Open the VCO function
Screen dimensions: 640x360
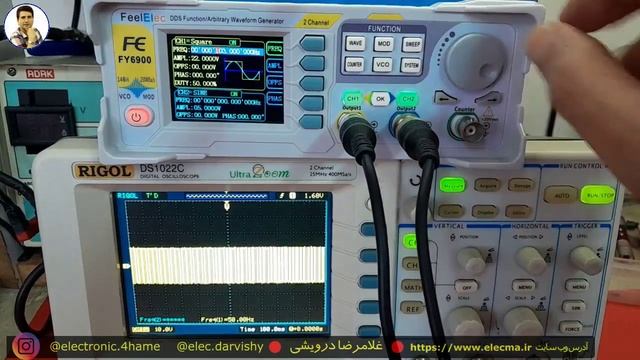pos(382,65)
